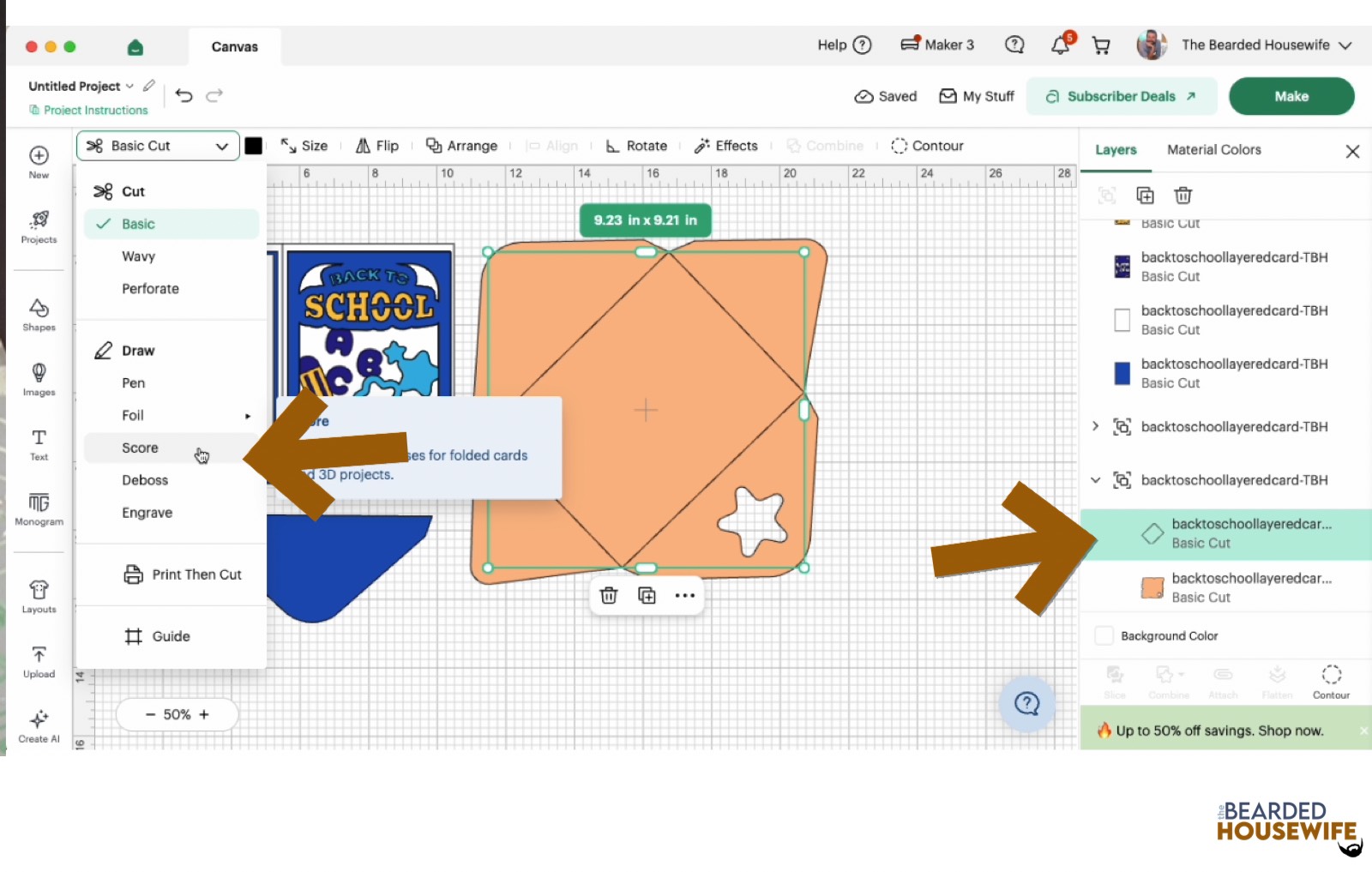Select Perforate cut option
The image size is (1372, 872).
[x=171, y=289]
